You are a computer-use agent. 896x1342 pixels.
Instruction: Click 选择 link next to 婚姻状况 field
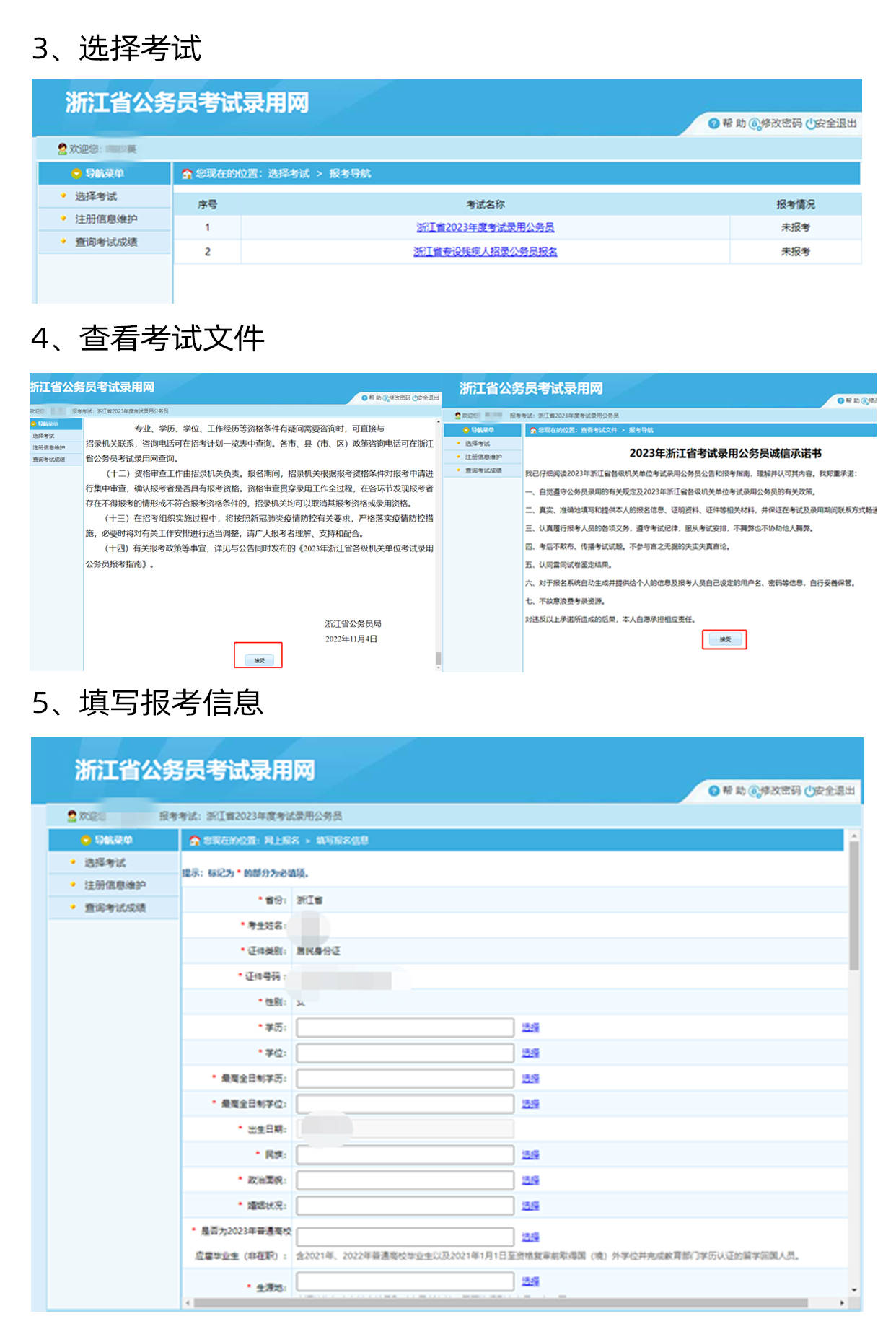530,1206
